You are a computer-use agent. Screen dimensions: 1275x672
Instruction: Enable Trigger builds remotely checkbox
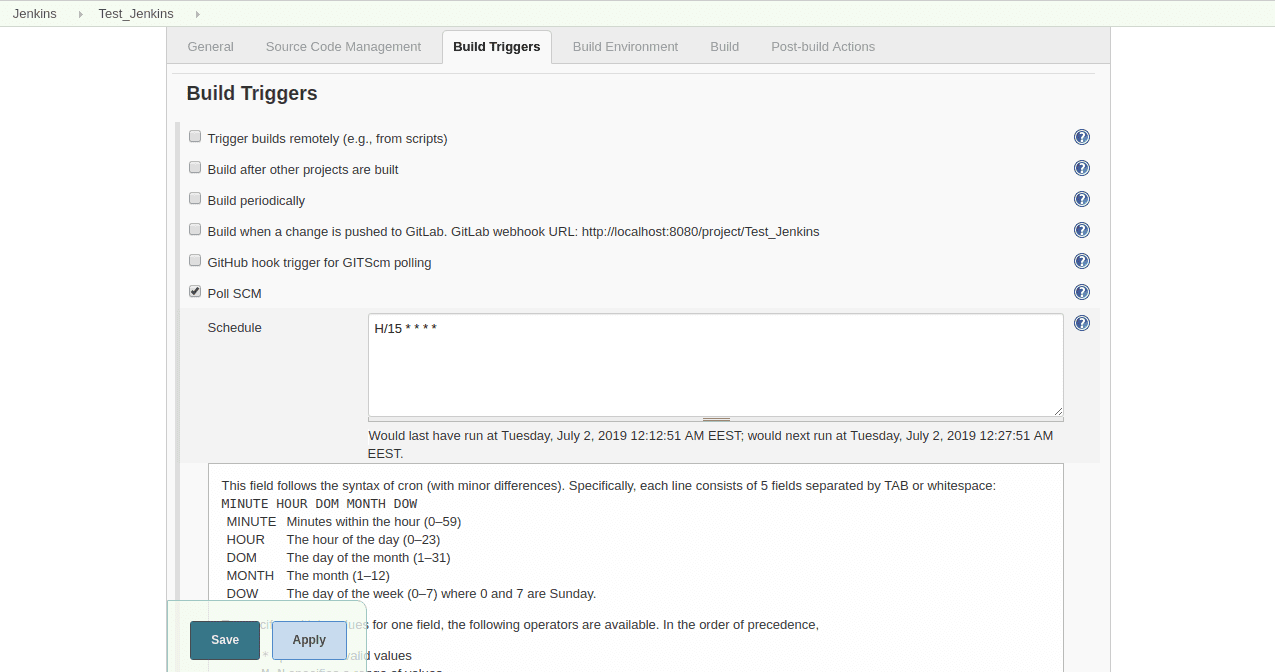tap(195, 137)
